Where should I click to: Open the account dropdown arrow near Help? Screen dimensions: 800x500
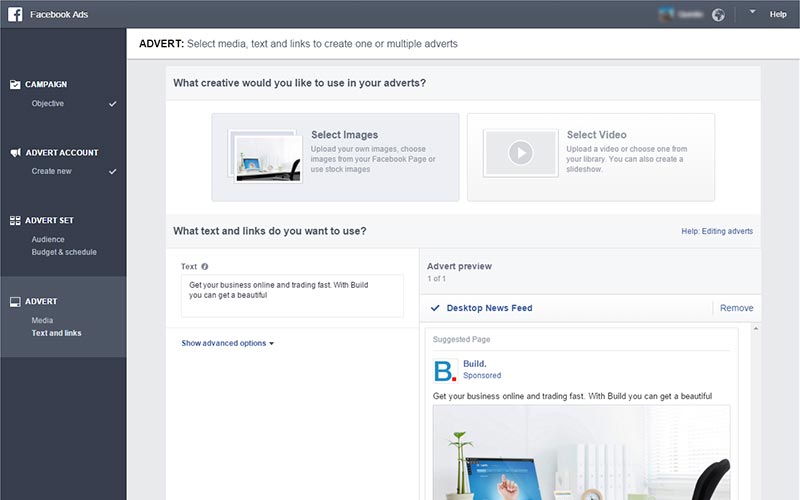(x=752, y=13)
